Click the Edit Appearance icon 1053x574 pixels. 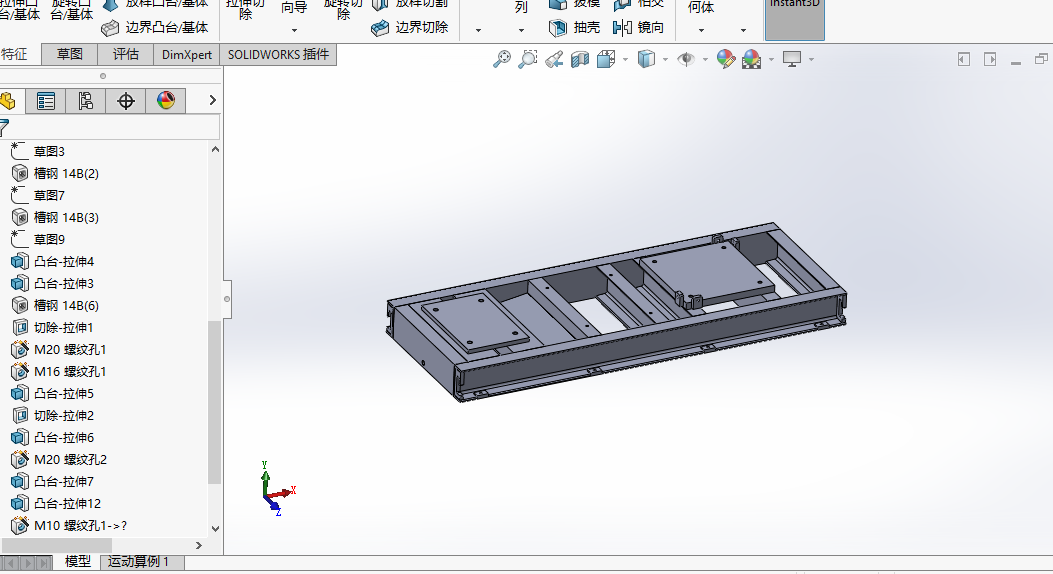[x=726, y=60]
